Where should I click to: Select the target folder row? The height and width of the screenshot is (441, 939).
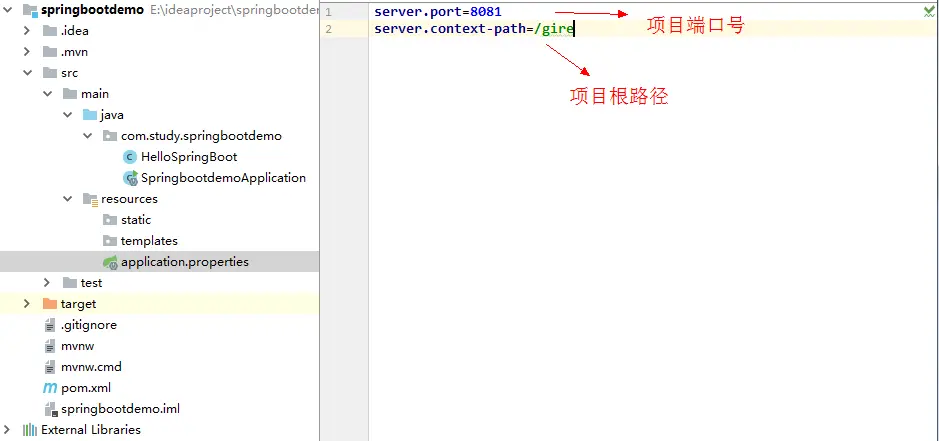(x=159, y=303)
